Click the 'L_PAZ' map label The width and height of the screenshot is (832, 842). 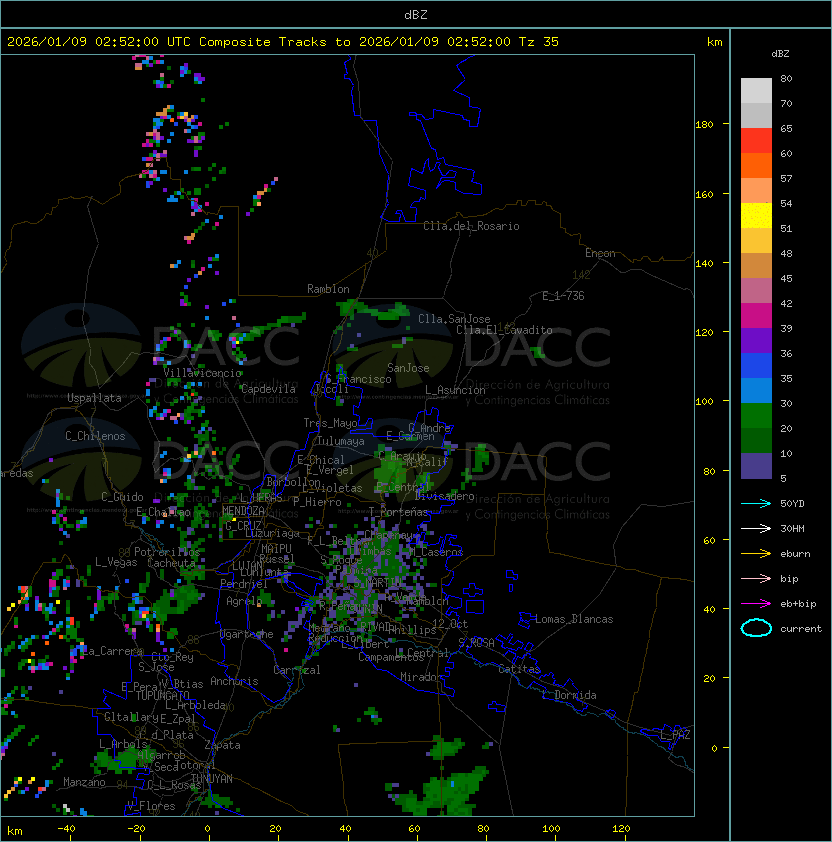675,735
